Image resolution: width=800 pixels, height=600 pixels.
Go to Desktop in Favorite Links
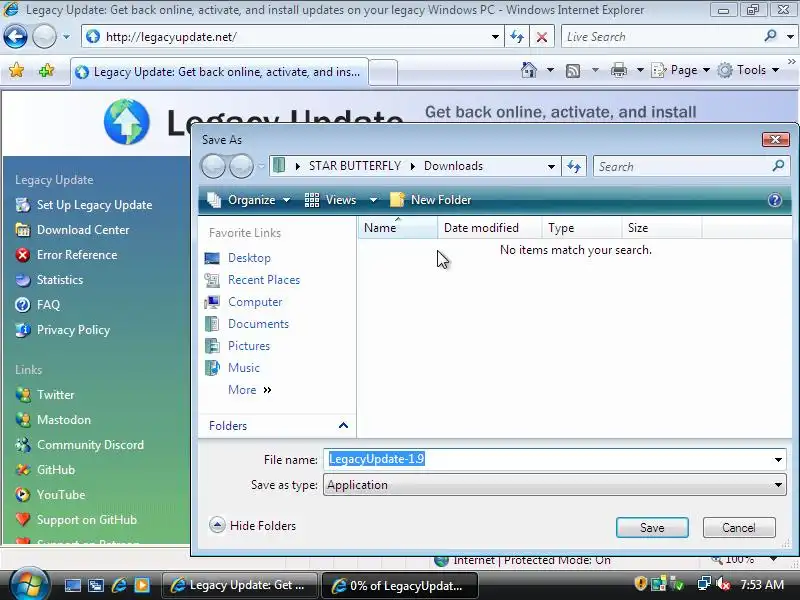(249, 258)
